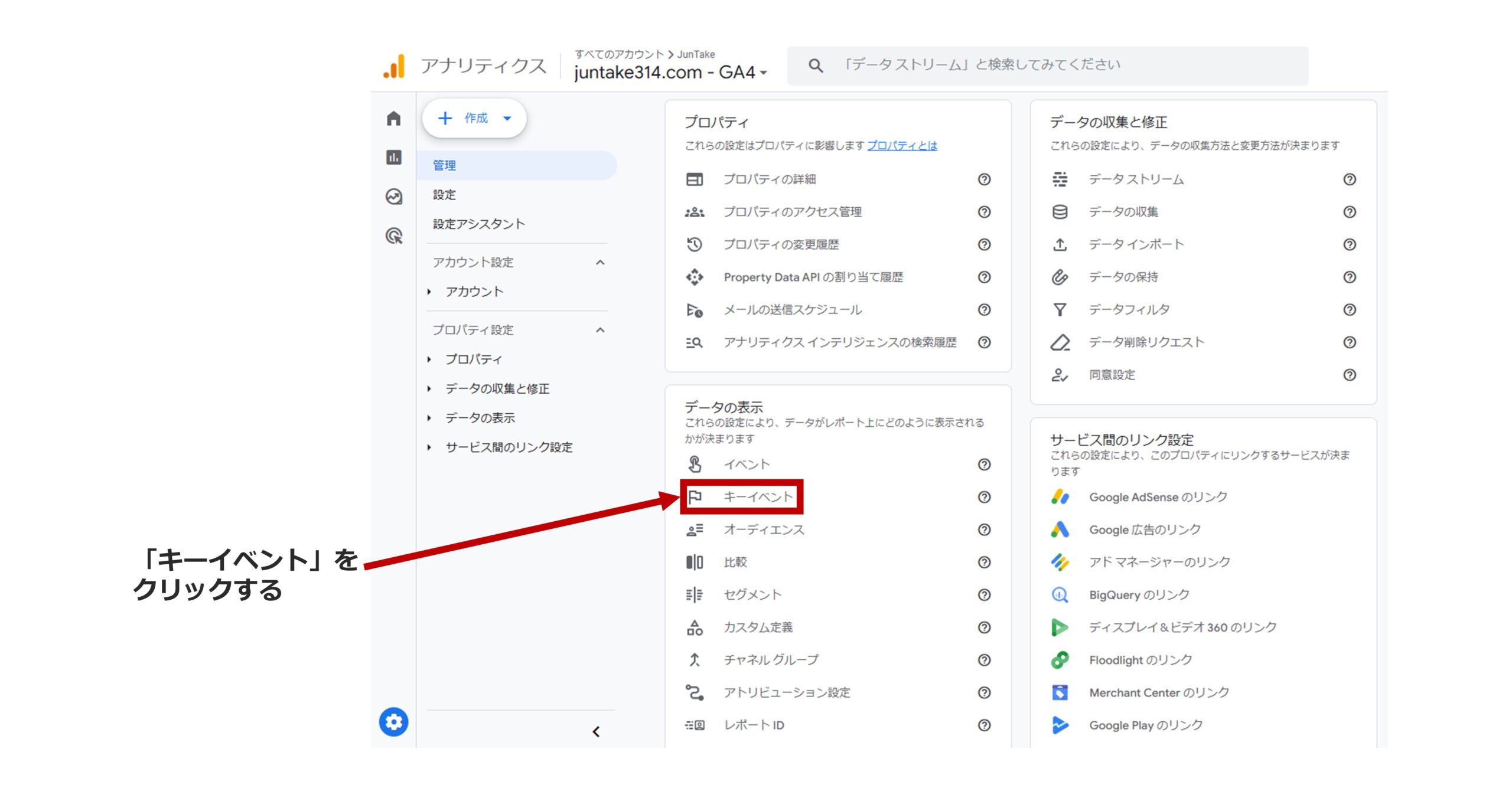Open the データストリーム icon
Screen dimensions: 1512x788
click(x=1060, y=179)
